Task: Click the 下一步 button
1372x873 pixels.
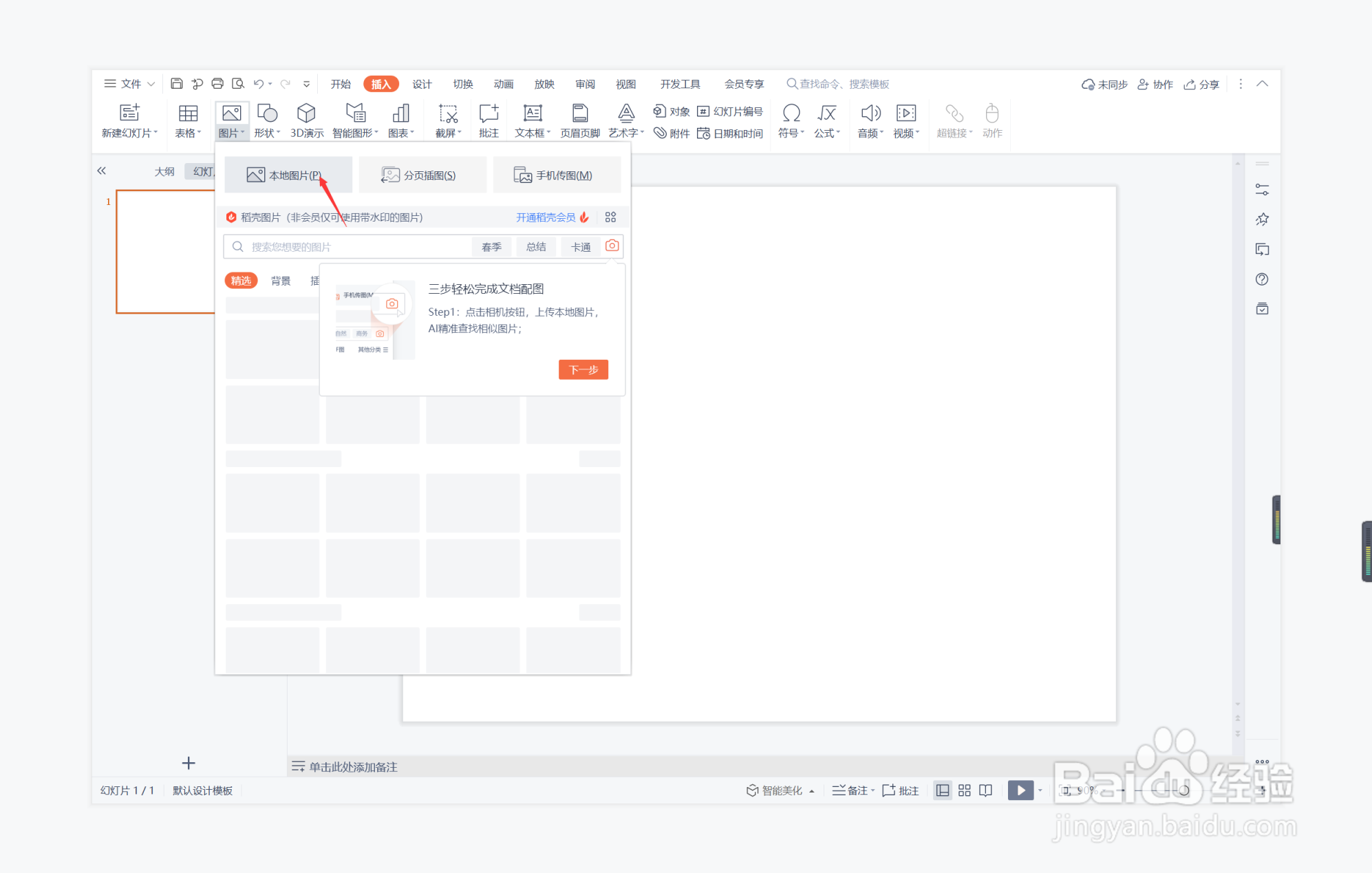Action: [583, 369]
